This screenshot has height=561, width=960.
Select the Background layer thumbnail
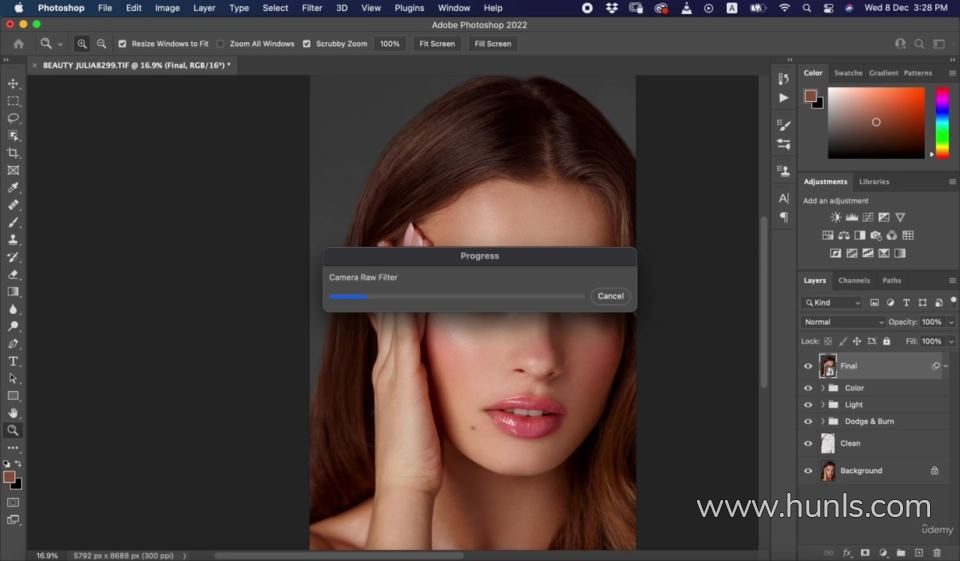point(827,471)
